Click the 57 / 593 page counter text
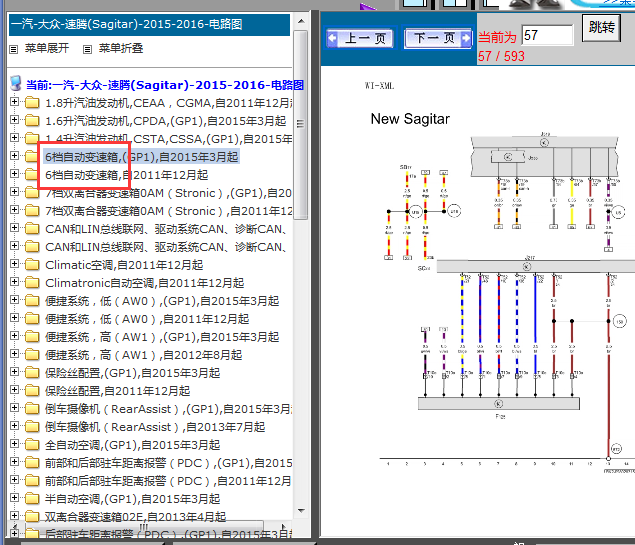This screenshot has width=635, height=545. 501,56
